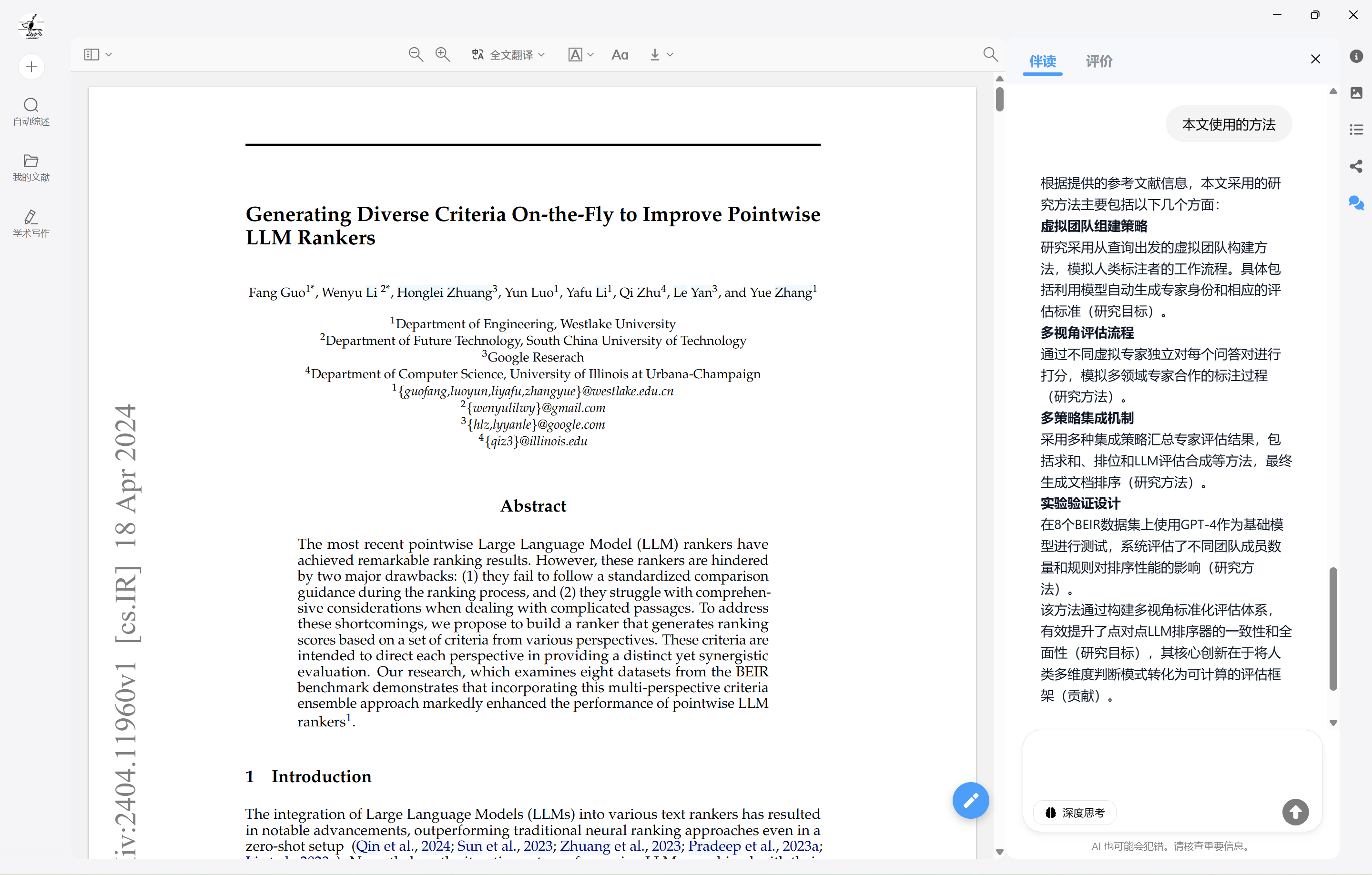This screenshot has height=875, width=1372.
Task: Open 我的文献 in left sidebar
Action: point(31,168)
